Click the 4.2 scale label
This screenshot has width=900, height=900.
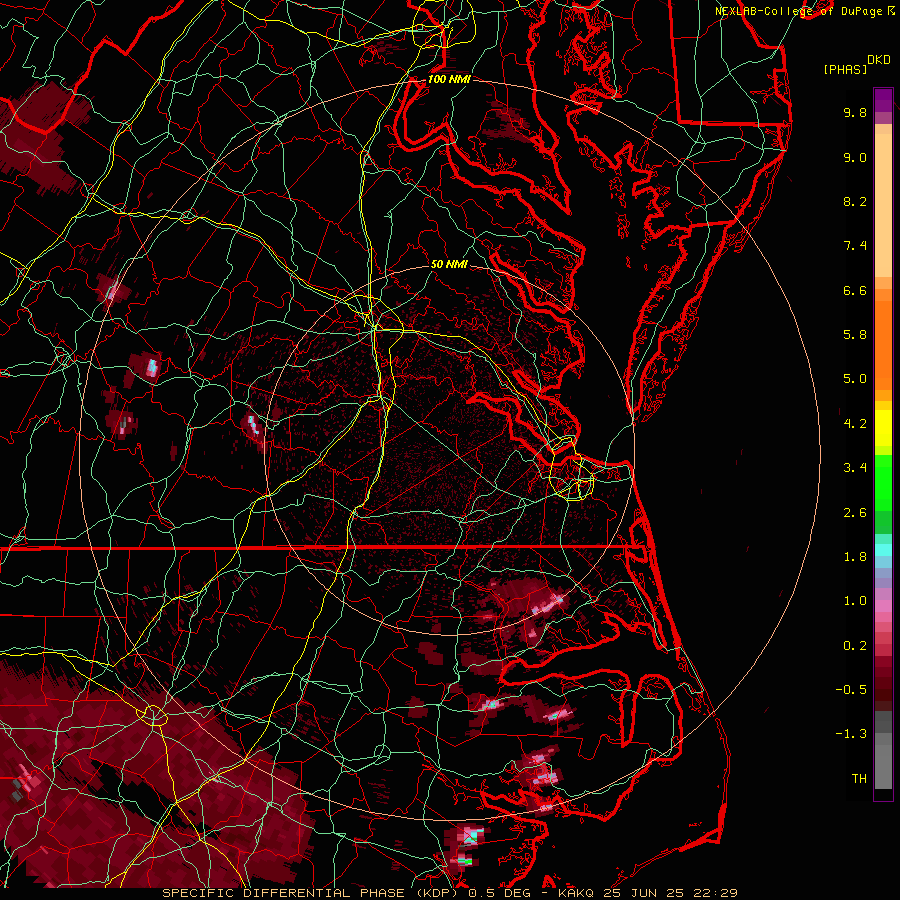[855, 424]
